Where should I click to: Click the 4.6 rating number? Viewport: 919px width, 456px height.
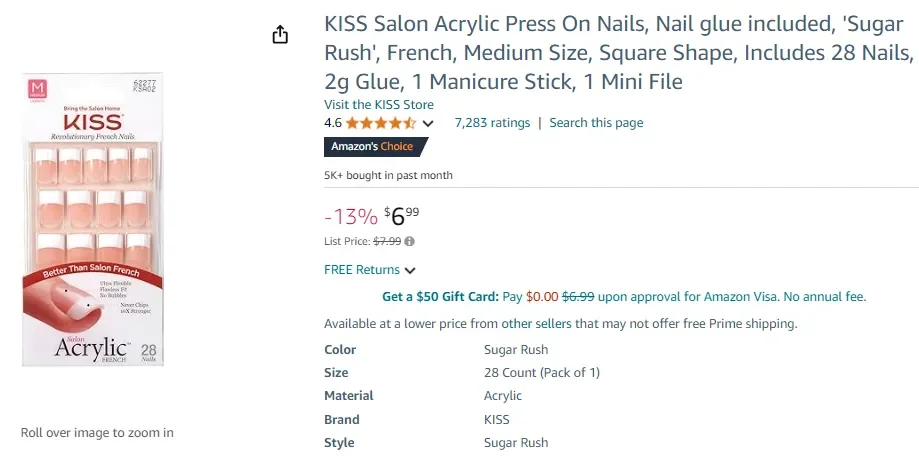coord(333,123)
